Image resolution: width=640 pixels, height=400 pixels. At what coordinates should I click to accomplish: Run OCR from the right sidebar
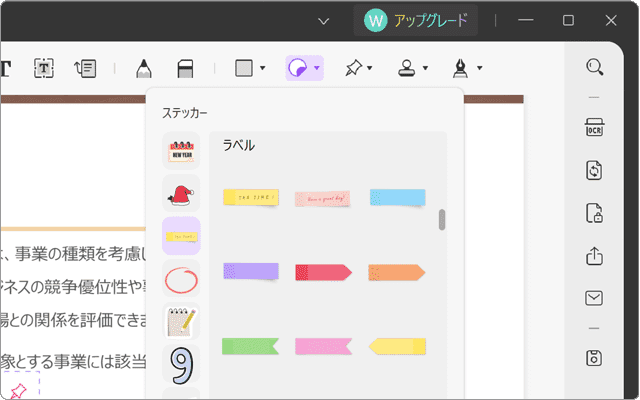(x=594, y=127)
